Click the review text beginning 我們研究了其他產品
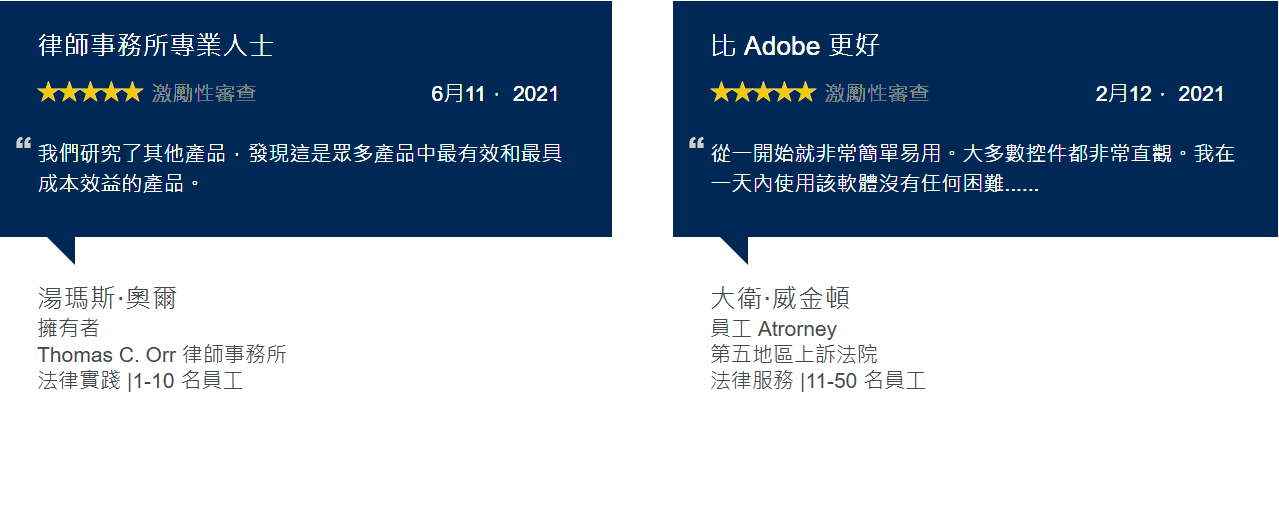Viewport: 1279px width, 529px height. click(300, 169)
